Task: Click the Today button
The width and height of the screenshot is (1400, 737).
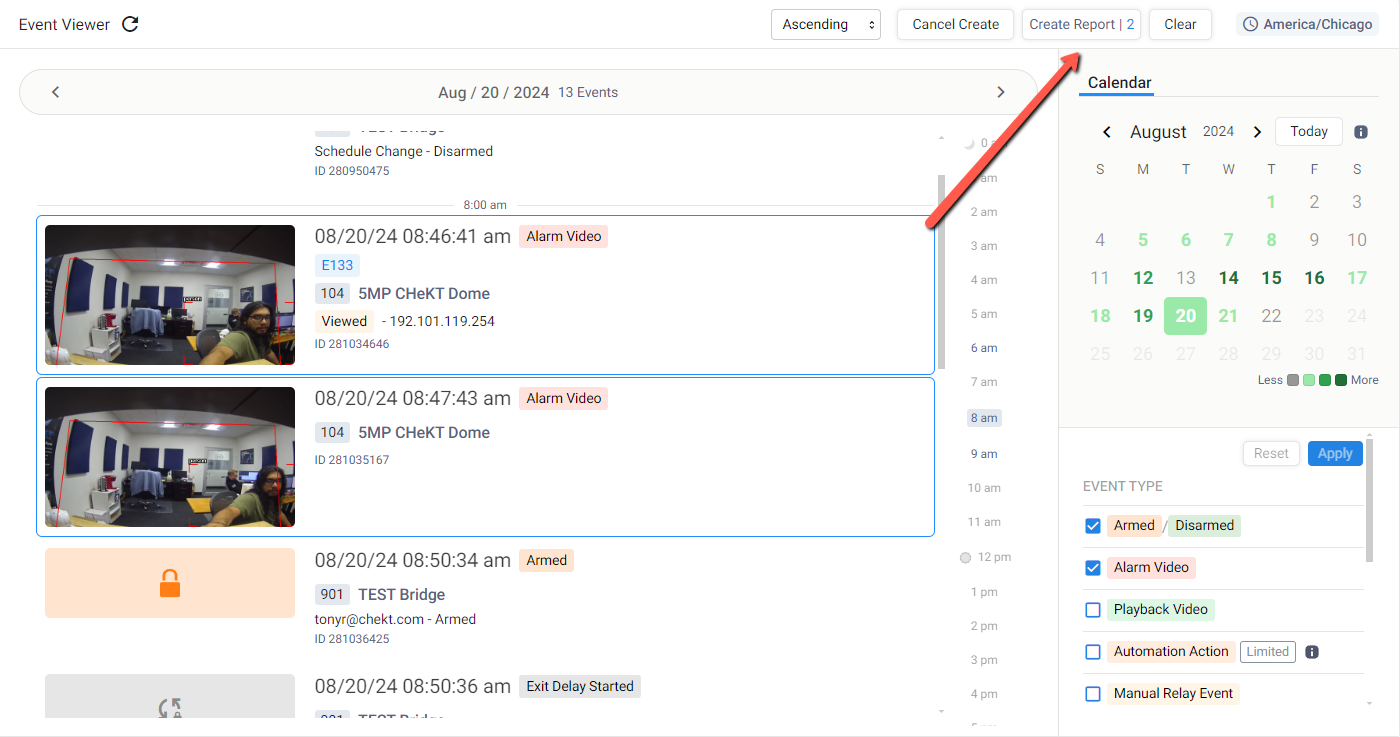Action: point(1308,131)
